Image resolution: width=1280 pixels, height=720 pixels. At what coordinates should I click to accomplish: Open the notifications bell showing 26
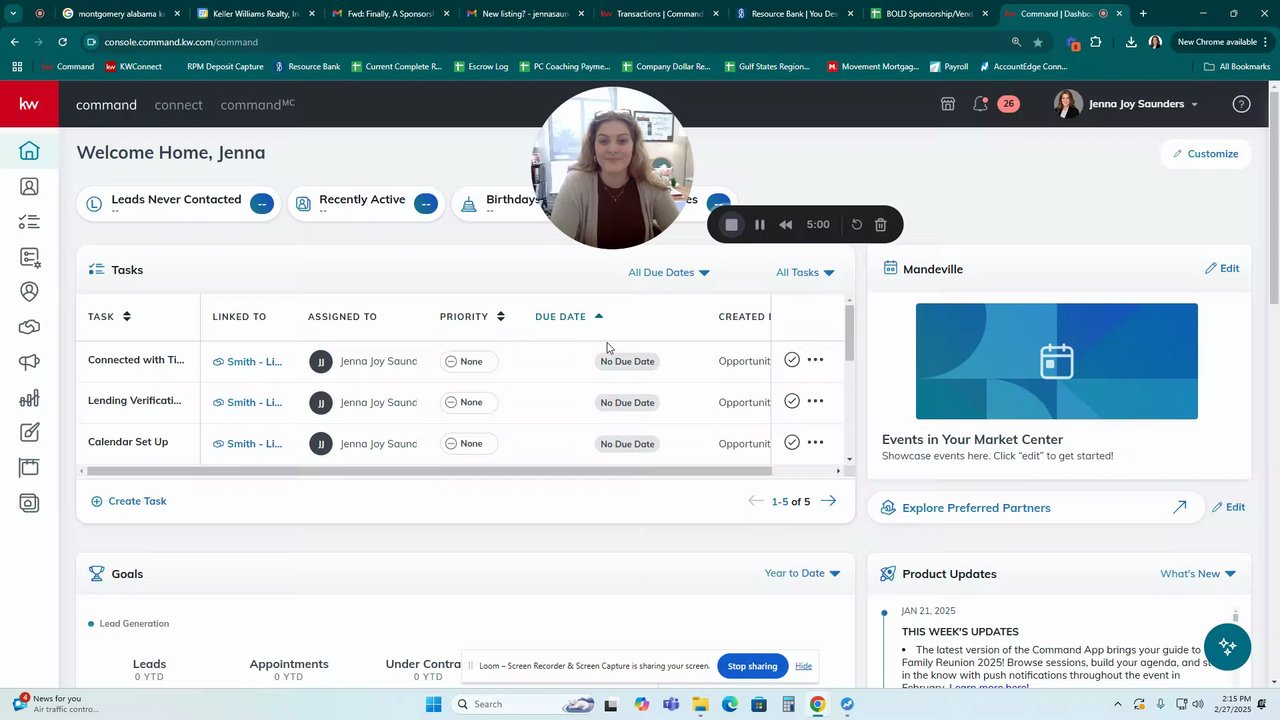[981, 104]
